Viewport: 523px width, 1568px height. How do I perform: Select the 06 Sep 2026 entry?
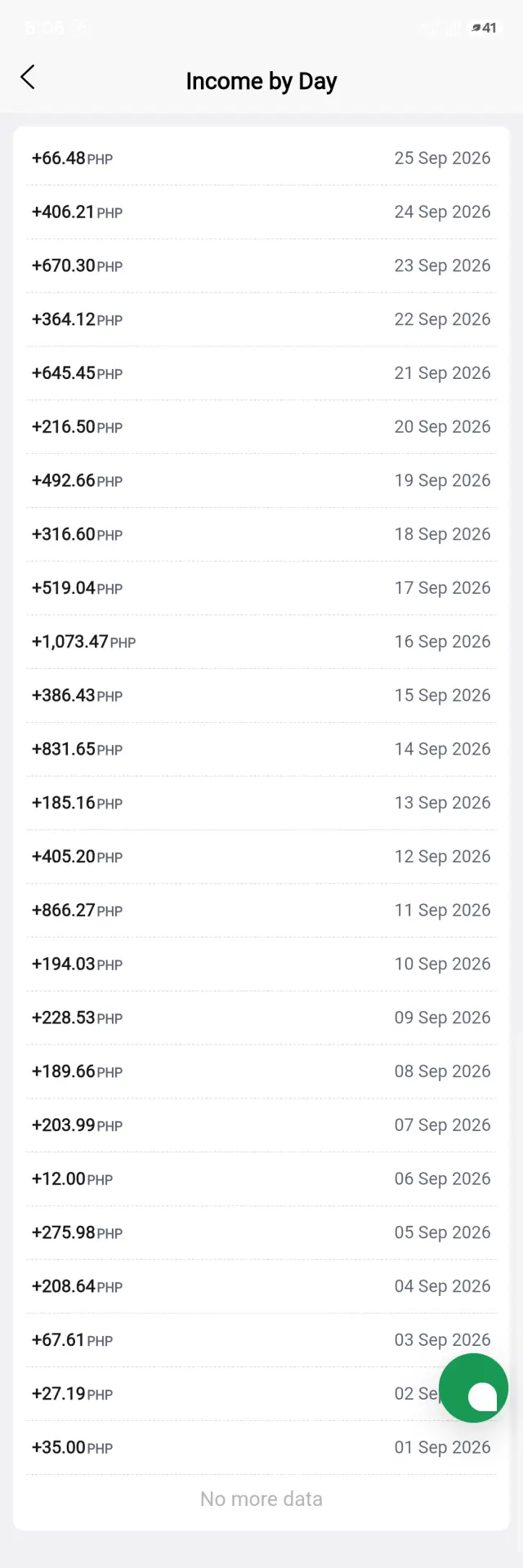(261, 1179)
